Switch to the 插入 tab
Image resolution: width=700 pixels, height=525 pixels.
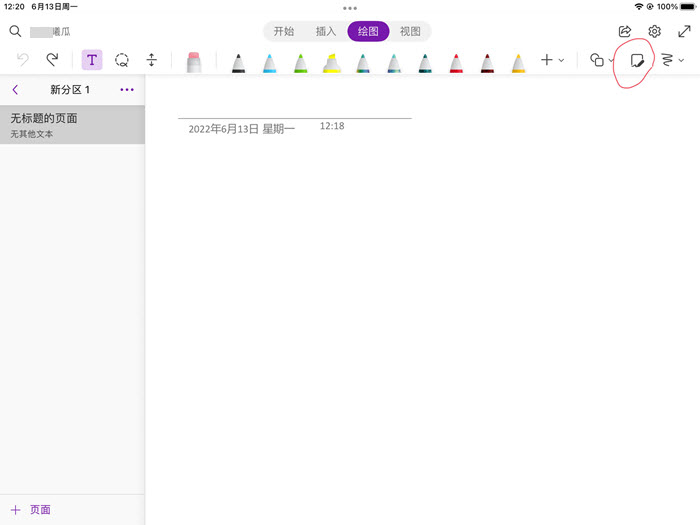[x=326, y=31]
